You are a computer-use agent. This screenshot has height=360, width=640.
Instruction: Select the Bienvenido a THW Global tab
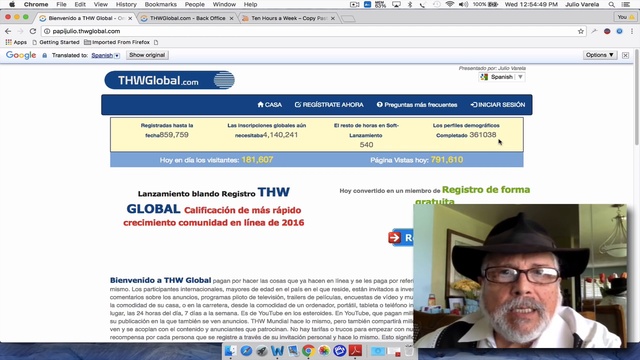[x=85, y=18]
